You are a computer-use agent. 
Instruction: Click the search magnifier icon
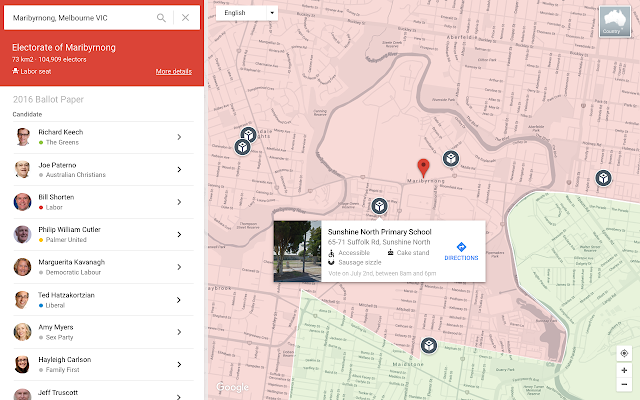click(161, 18)
